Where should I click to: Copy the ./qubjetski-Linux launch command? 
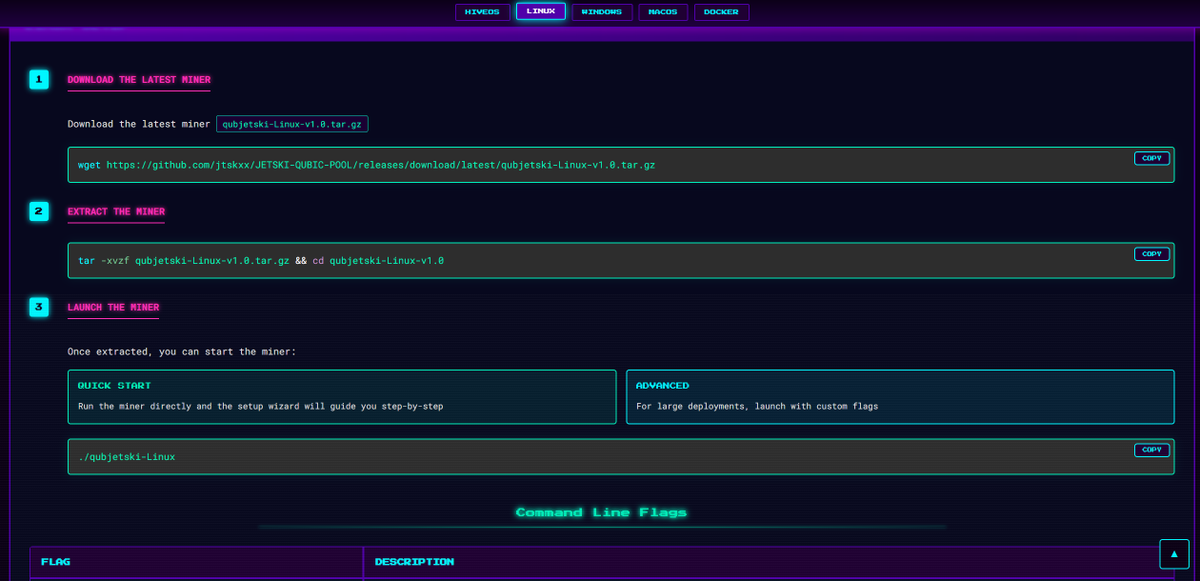[1152, 450]
